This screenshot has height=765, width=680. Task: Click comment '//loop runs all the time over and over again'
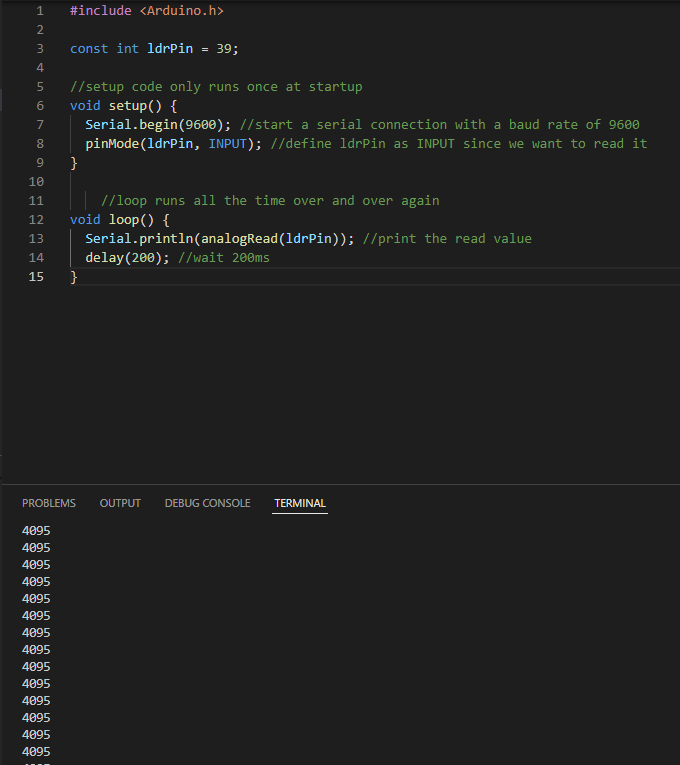pyautogui.click(x=270, y=201)
